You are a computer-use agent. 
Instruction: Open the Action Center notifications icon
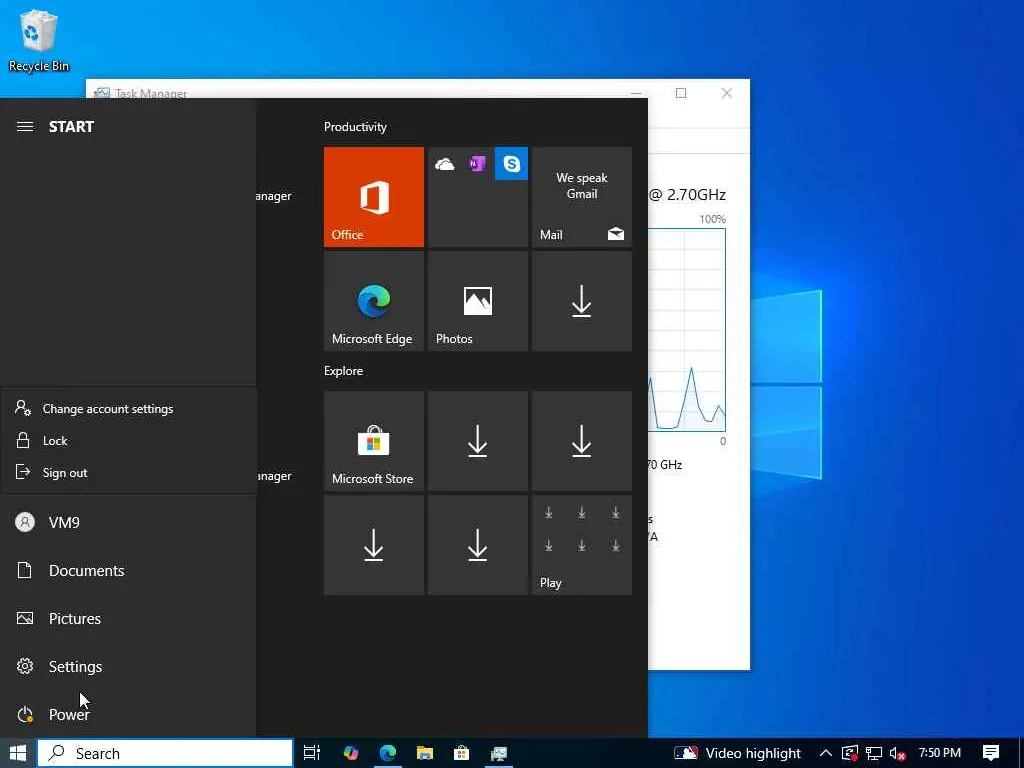991,753
